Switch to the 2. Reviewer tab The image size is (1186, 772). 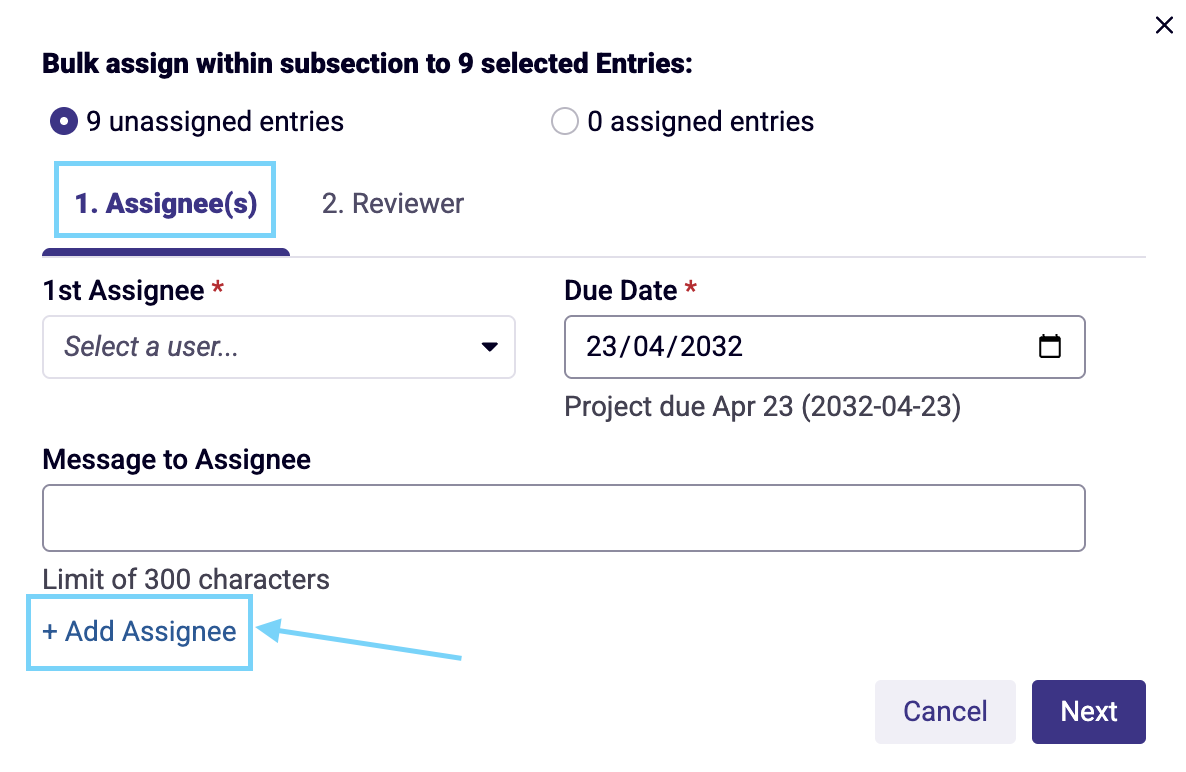click(x=393, y=203)
